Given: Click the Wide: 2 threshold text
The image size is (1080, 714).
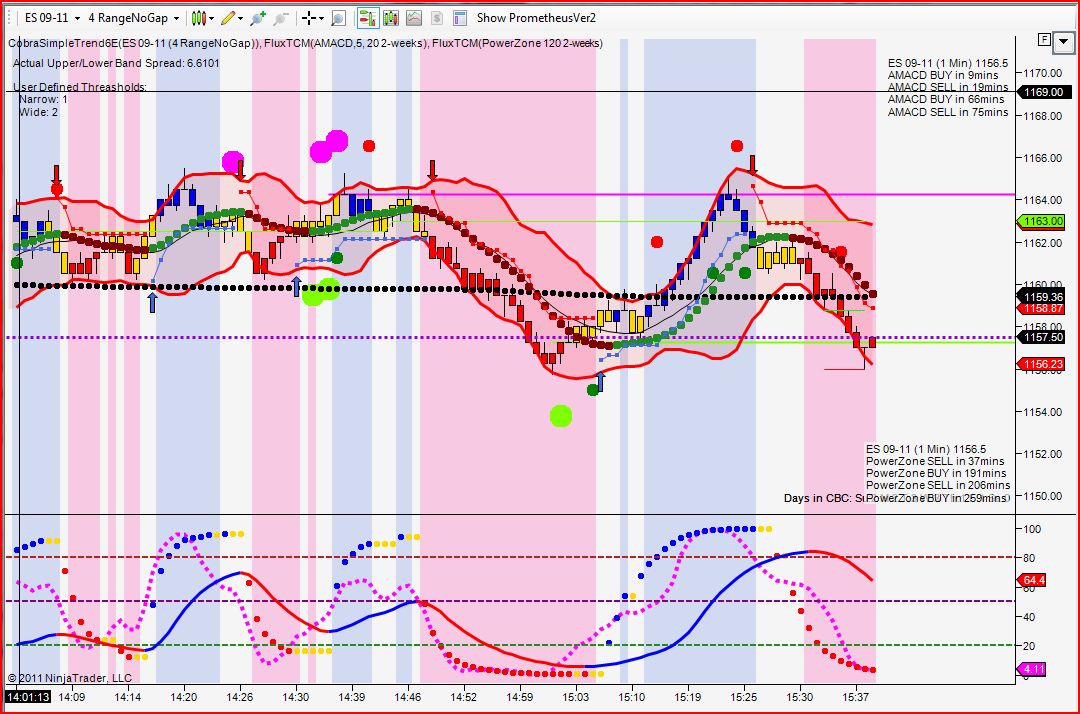Looking at the screenshot, I should pyautogui.click(x=39, y=112).
